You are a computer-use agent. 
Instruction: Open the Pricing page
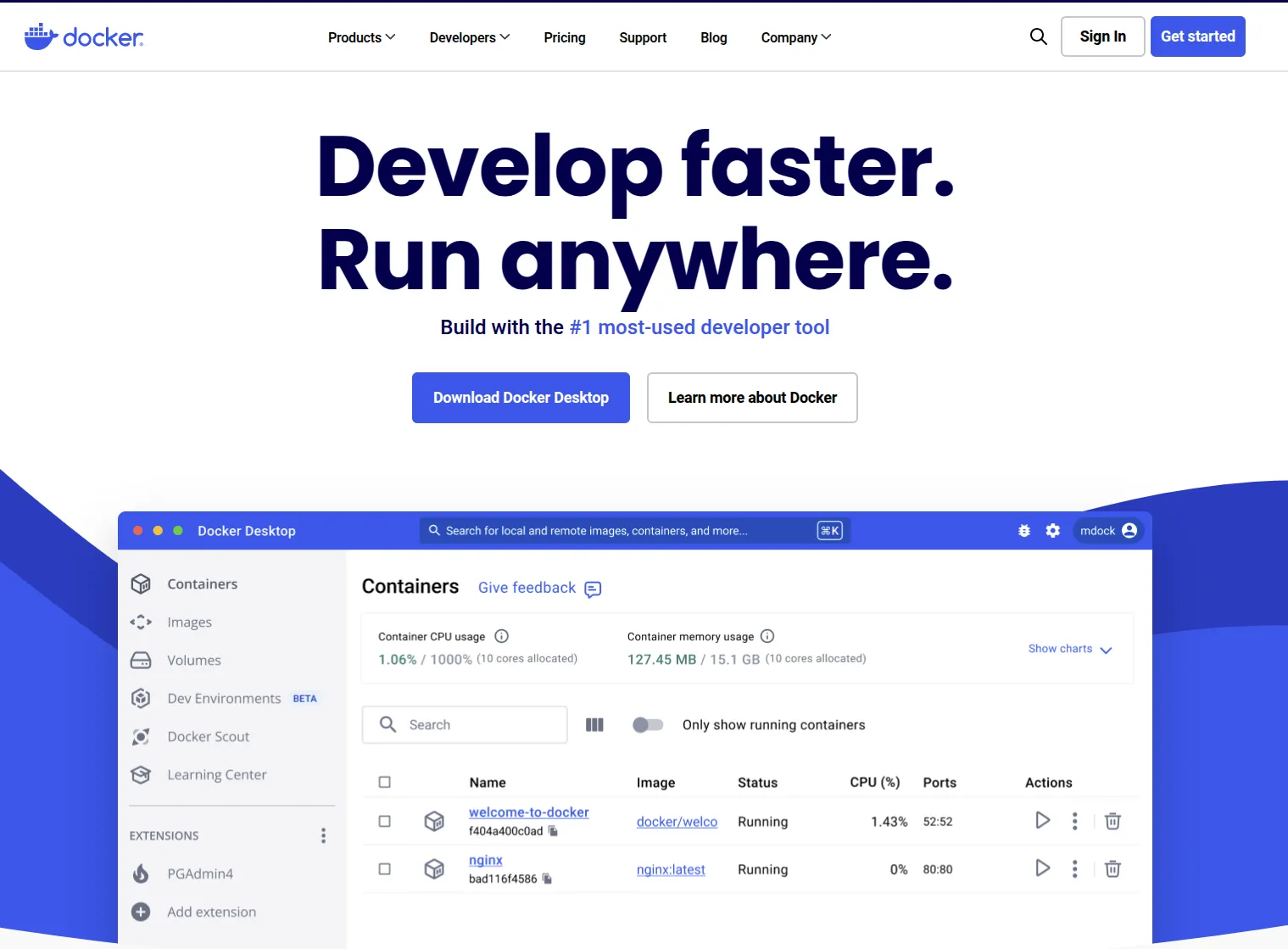(565, 37)
